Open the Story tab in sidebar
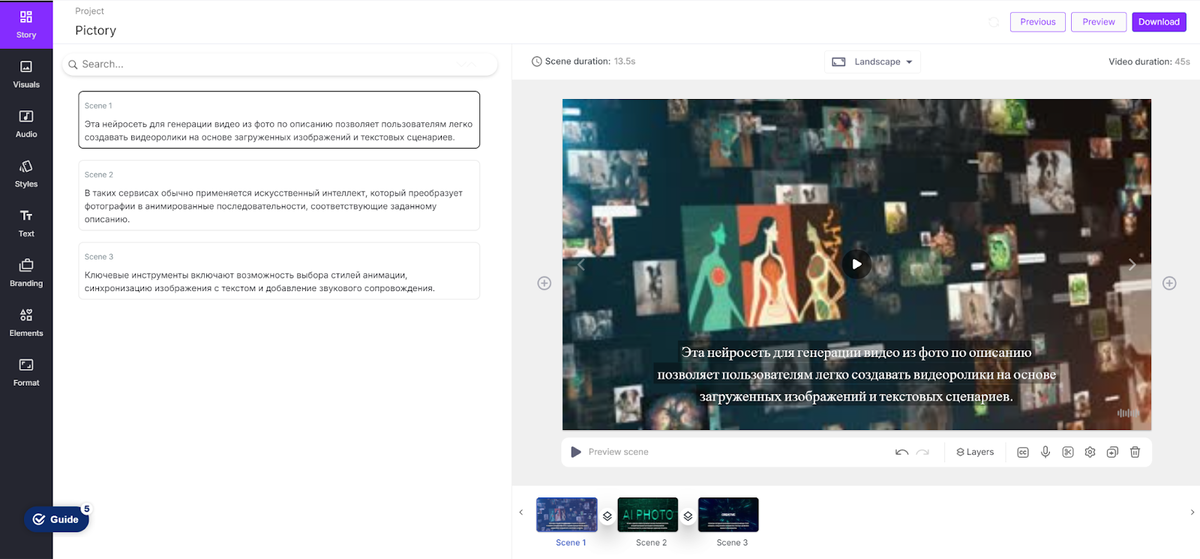Screen dimensions: 1200x559 pyautogui.click(x=26, y=25)
